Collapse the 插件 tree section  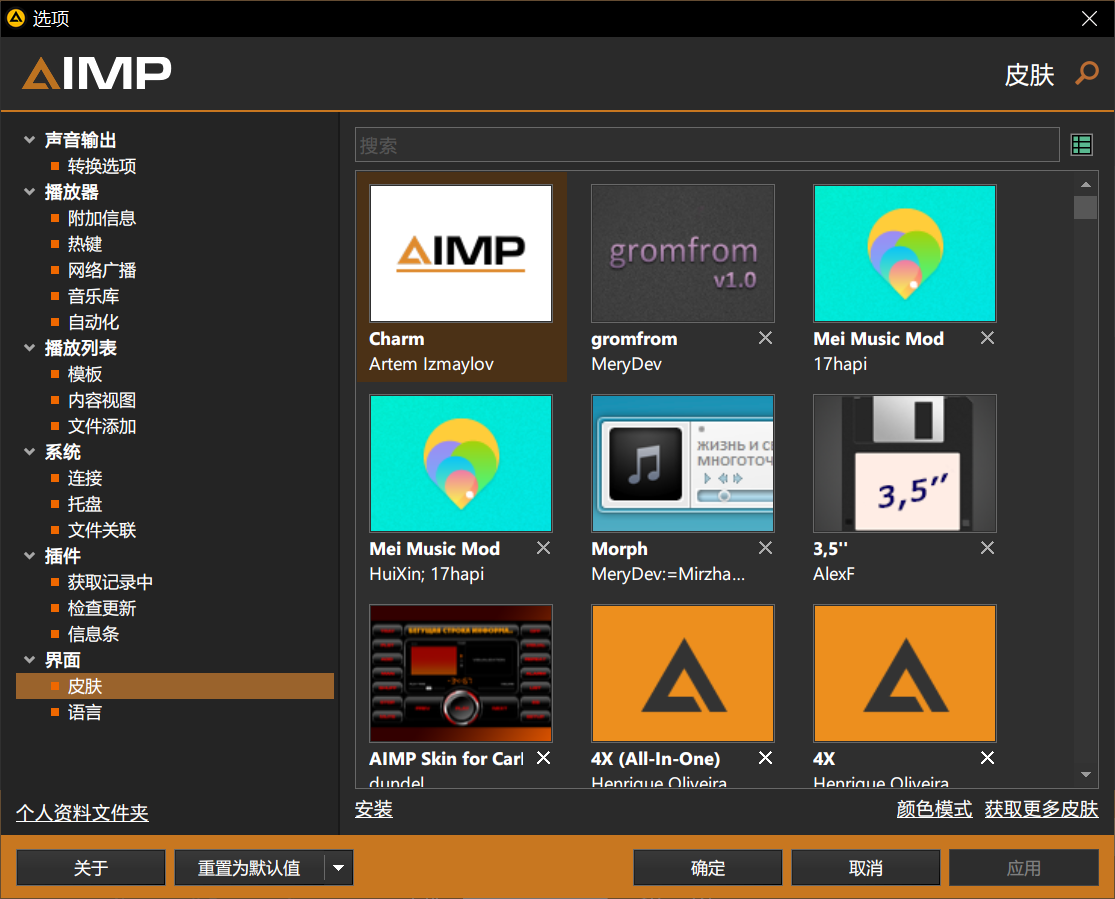coord(29,555)
